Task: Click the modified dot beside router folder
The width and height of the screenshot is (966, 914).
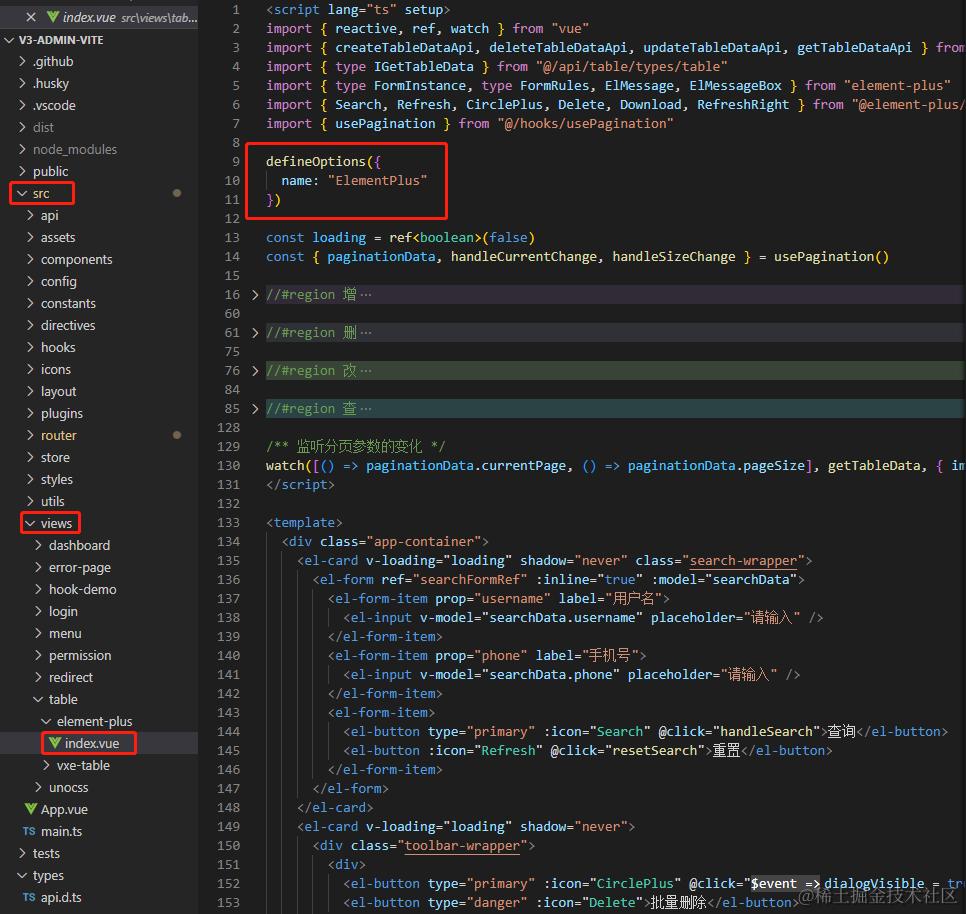Action: pos(177,435)
